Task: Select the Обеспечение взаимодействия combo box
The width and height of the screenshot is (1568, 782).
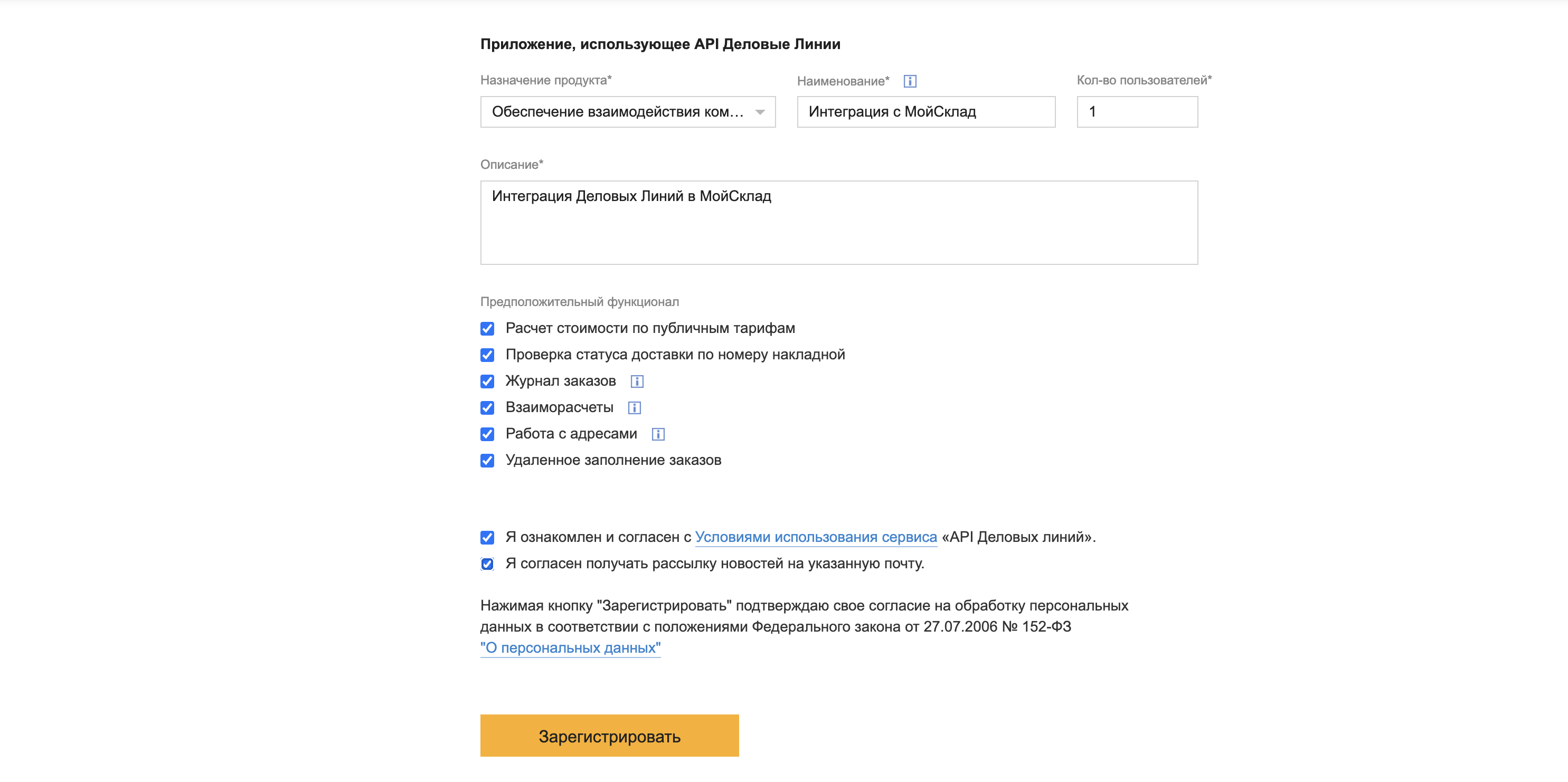Action: 617,112
